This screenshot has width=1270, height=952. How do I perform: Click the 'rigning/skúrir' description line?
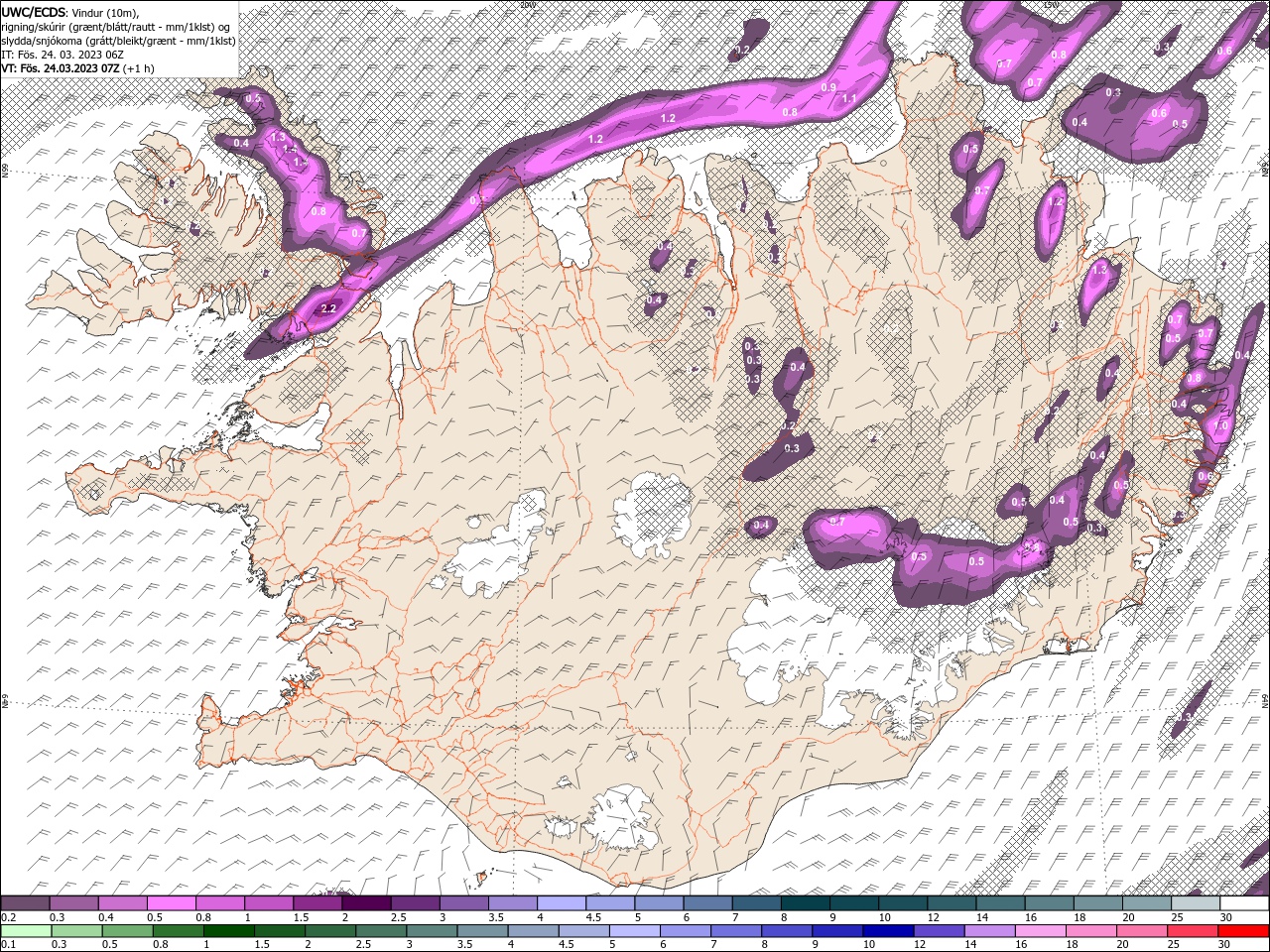(x=116, y=26)
